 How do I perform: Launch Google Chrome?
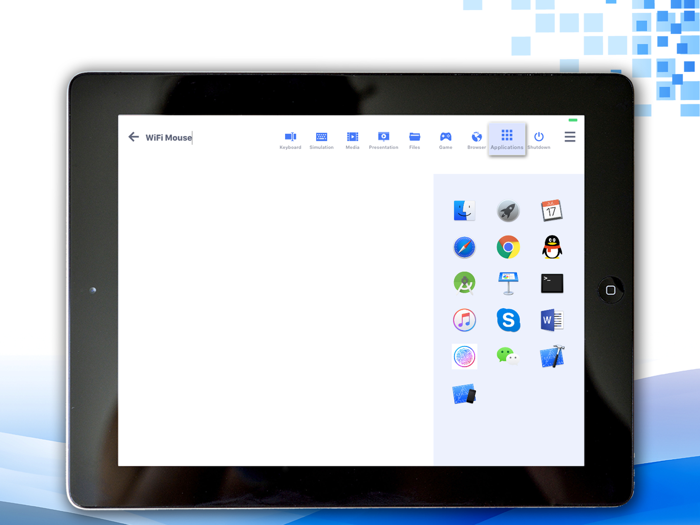coord(508,247)
